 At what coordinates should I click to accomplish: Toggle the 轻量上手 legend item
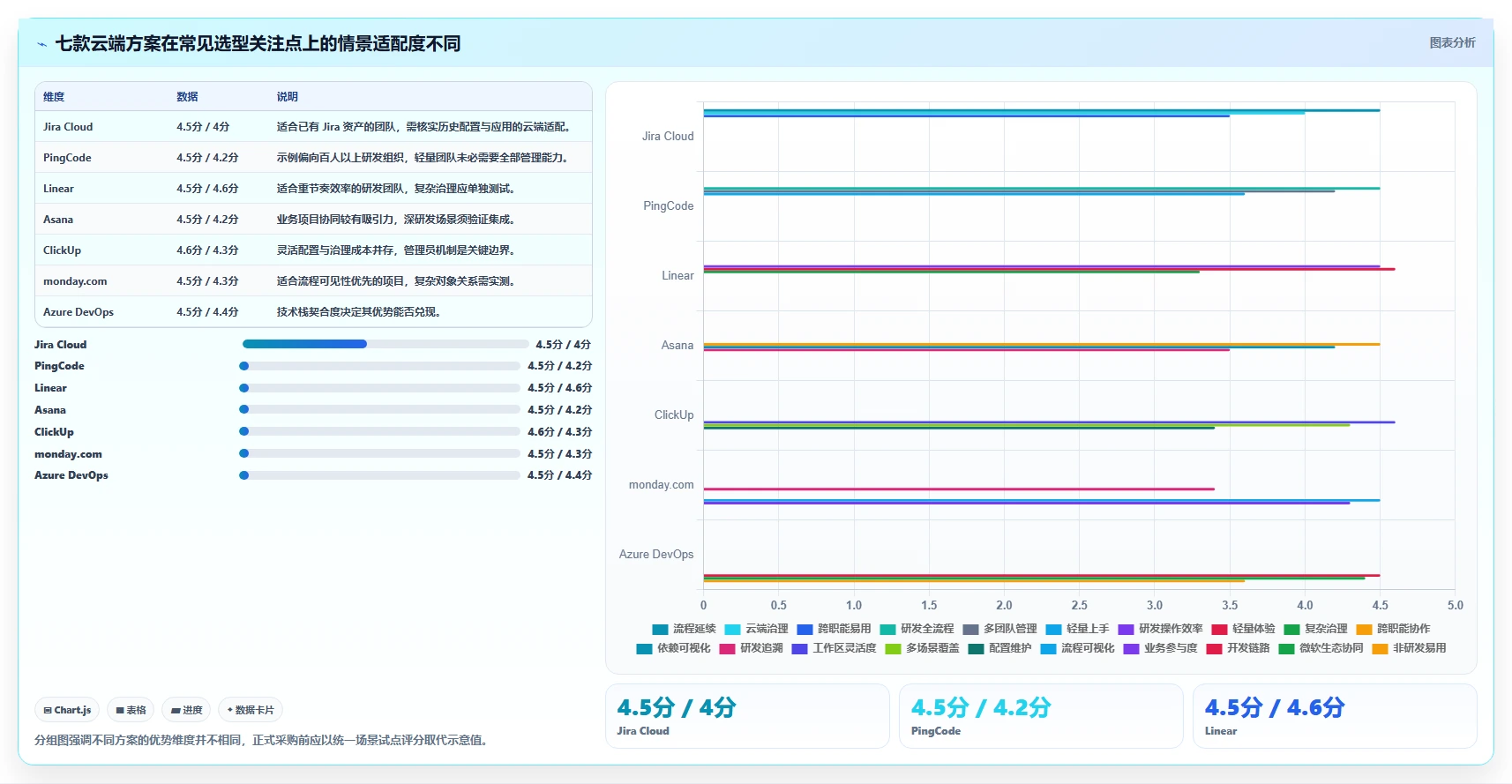pyautogui.click(x=1077, y=629)
